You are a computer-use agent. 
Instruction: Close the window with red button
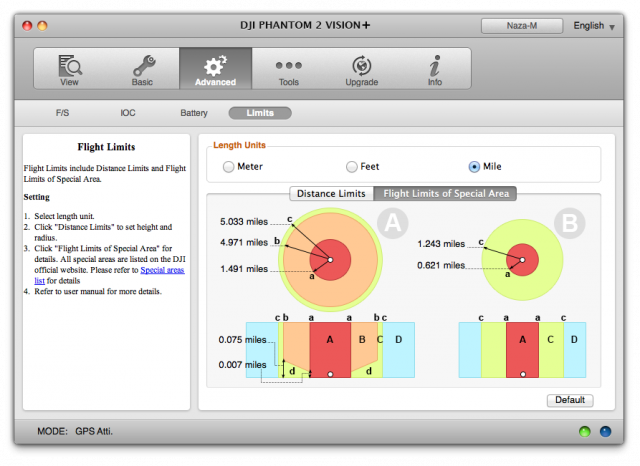pyautogui.click(x=27, y=26)
